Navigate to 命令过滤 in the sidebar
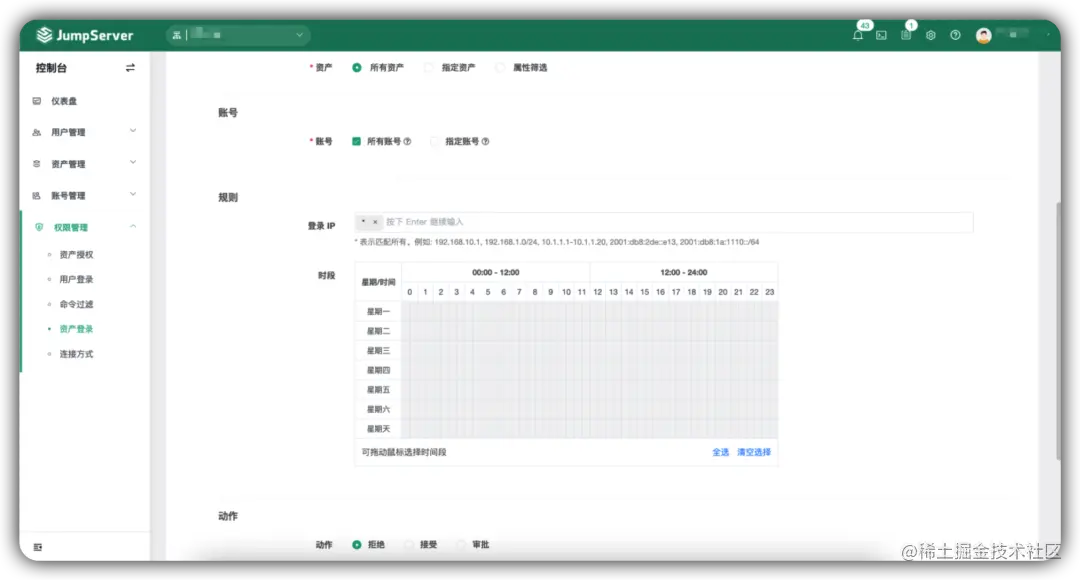 (76, 303)
